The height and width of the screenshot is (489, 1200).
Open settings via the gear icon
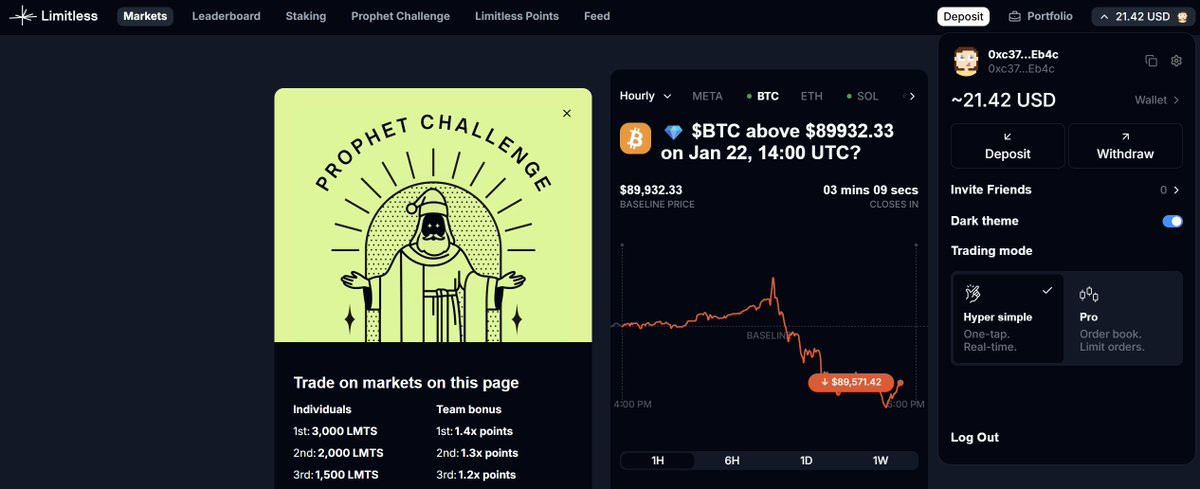click(x=1177, y=61)
